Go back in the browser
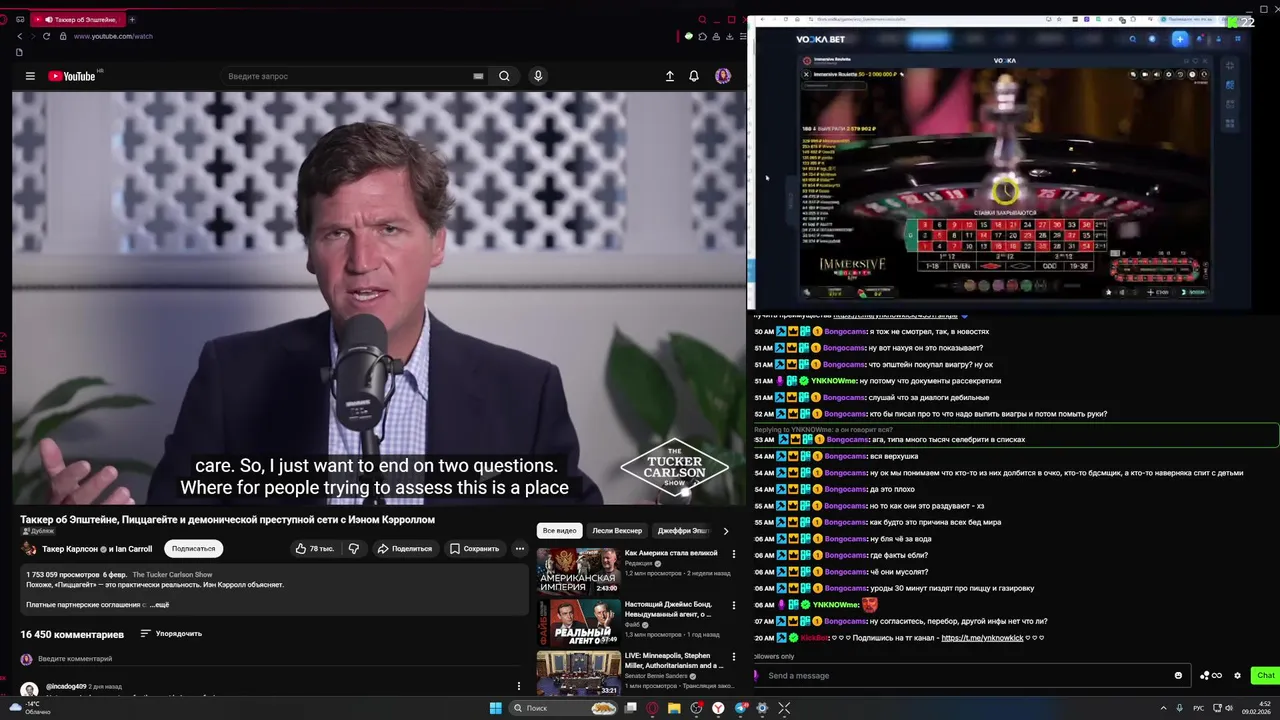 pos(19,36)
